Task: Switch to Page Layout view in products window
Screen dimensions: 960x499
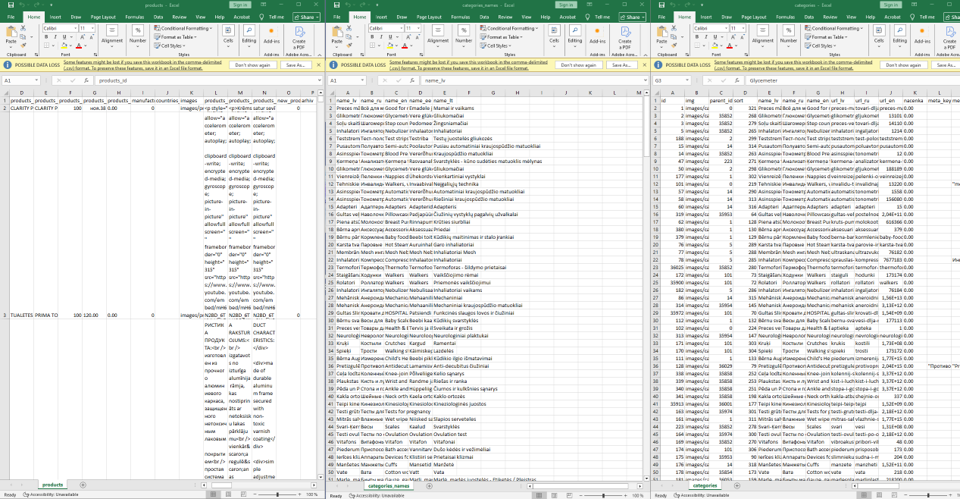Action: point(228,494)
